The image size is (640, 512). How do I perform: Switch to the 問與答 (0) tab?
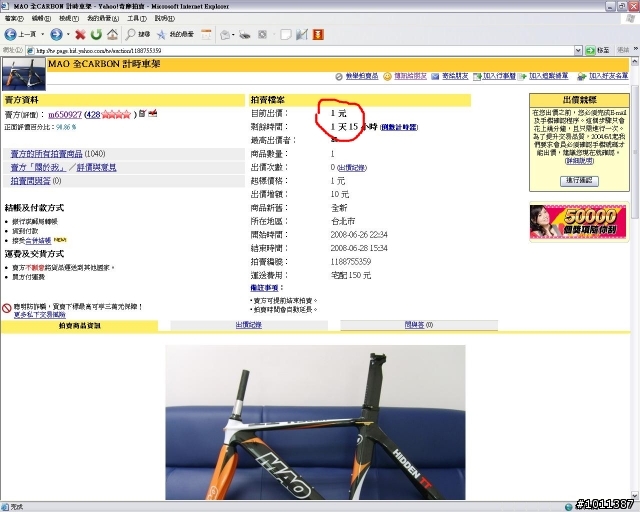419,325
